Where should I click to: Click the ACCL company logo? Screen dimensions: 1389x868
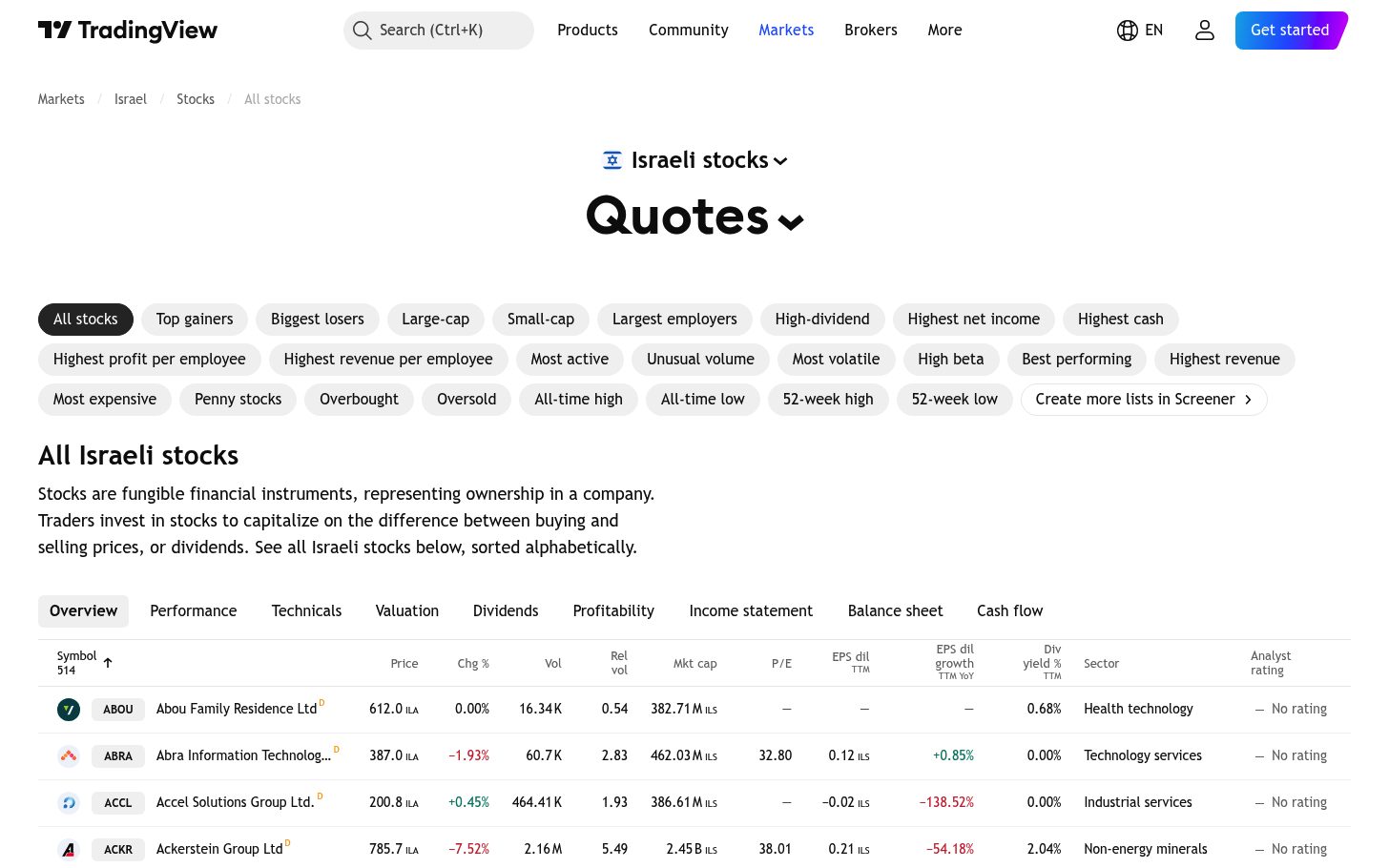click(69, 802)
